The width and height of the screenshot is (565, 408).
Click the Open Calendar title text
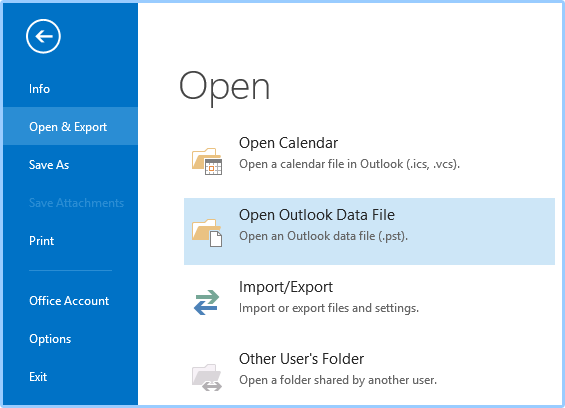(288, 143)
